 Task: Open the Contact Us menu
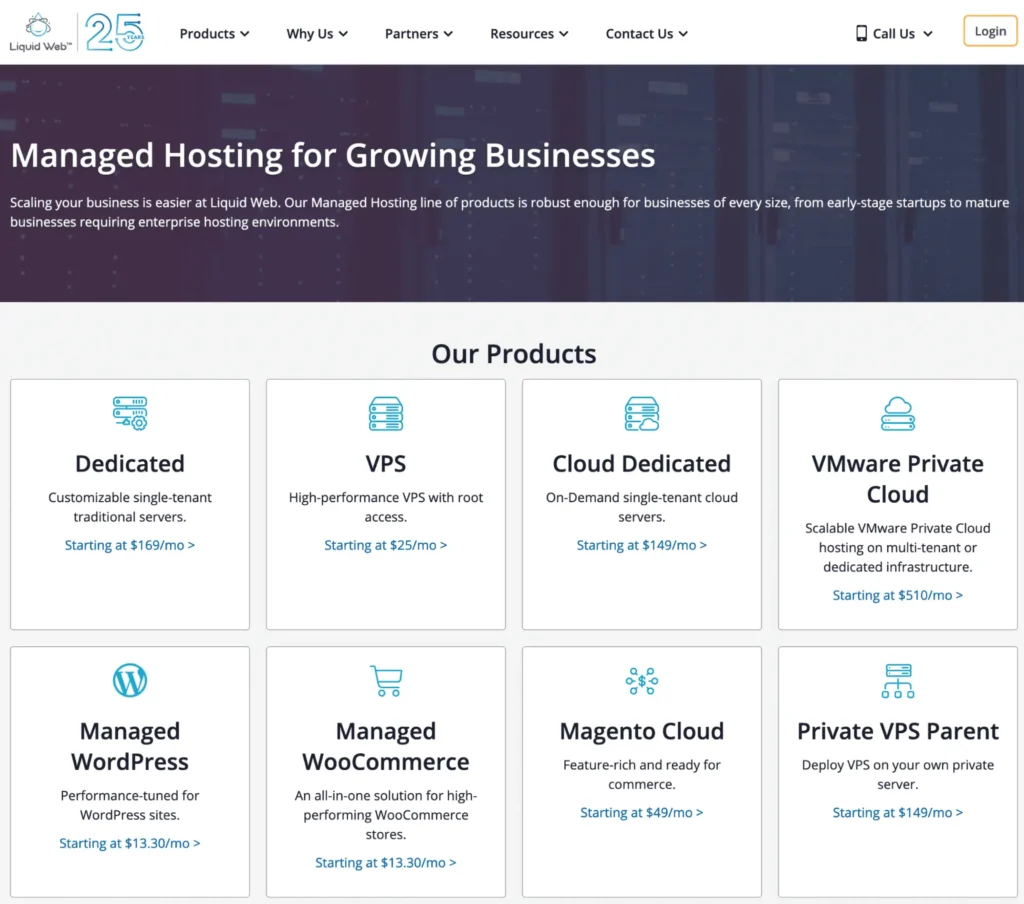(x=647, y=34)
